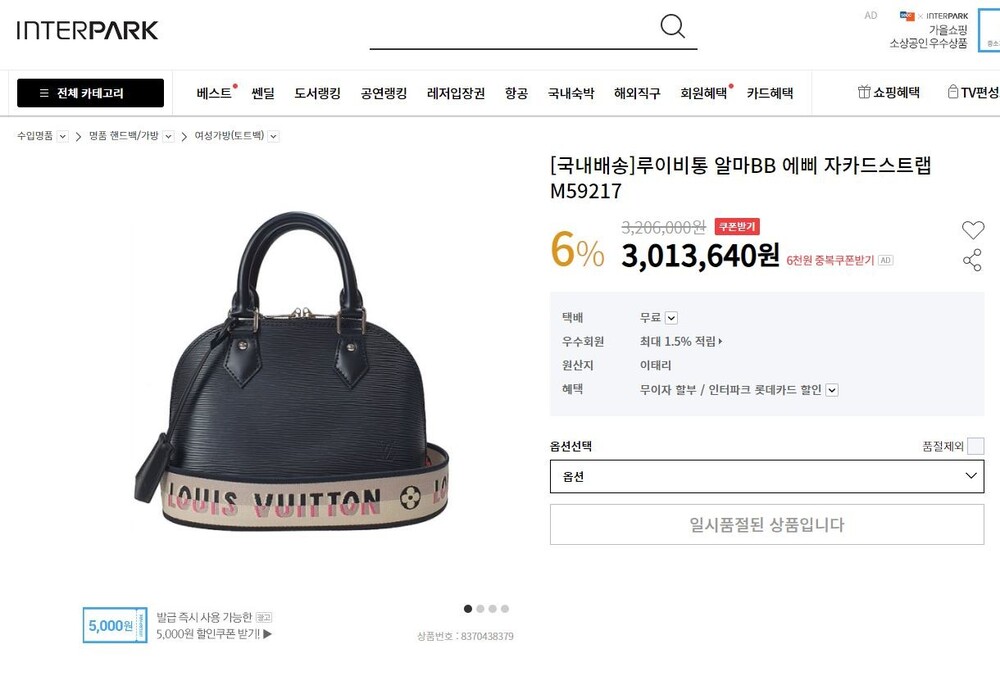
Task: Click the red 쿠폰받기 button
Action: pyautogui.click(x=737, y=226)
